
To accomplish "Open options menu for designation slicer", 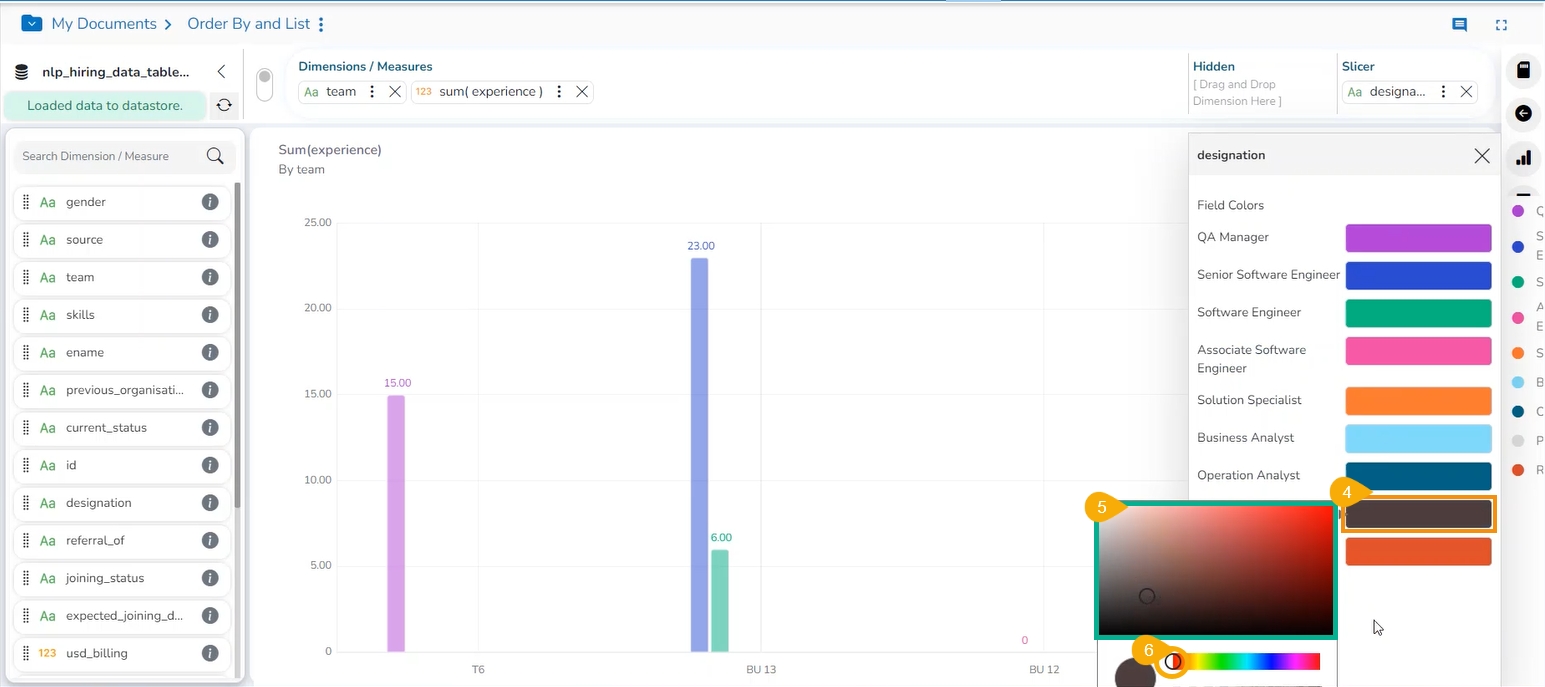I will (x=1443, y=92).
